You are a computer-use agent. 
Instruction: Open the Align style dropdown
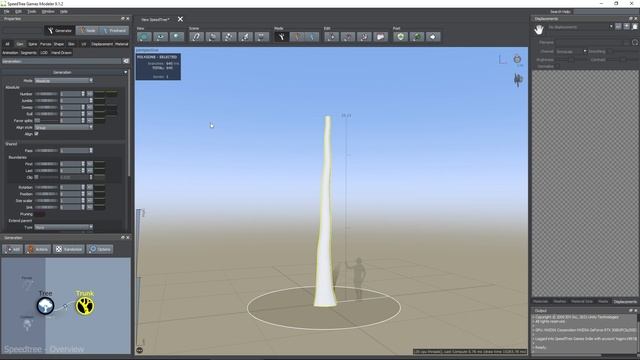tap(64, 127)
